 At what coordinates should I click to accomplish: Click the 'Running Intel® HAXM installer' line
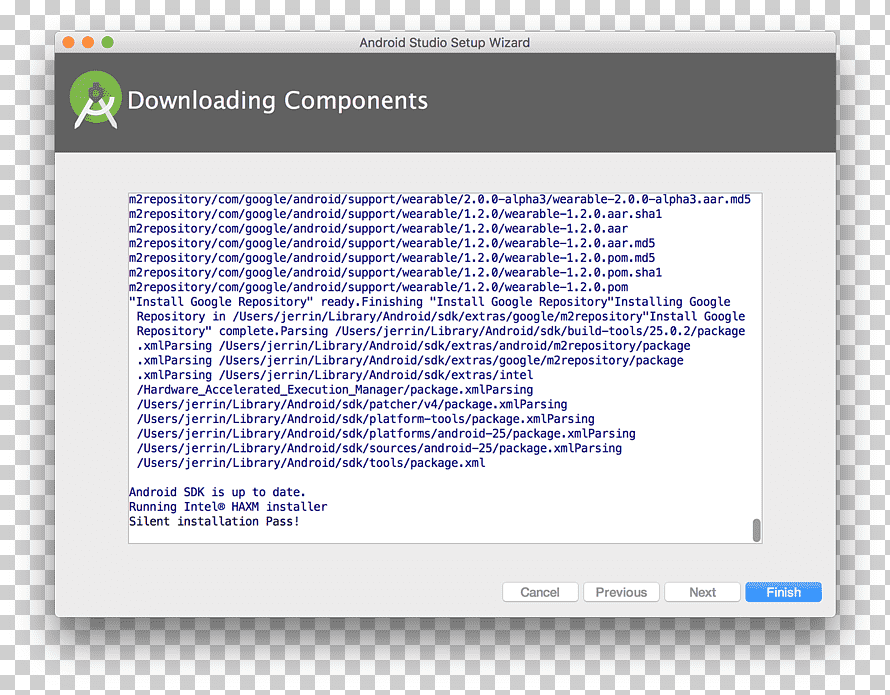click(x=228, y=506)
